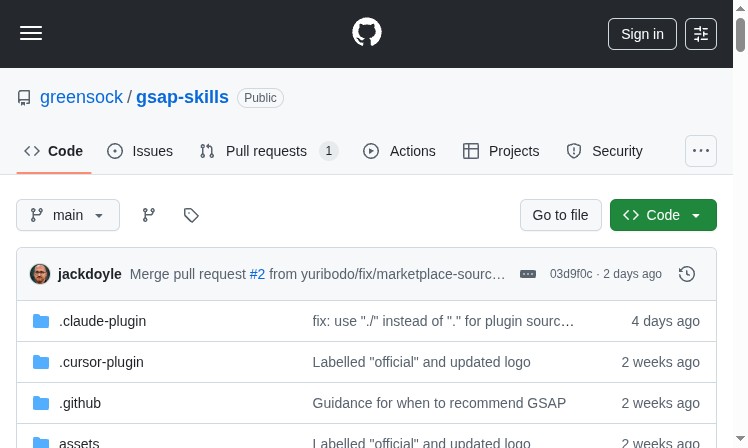Click the page vertical scrollbar thumb

(740, 34)
